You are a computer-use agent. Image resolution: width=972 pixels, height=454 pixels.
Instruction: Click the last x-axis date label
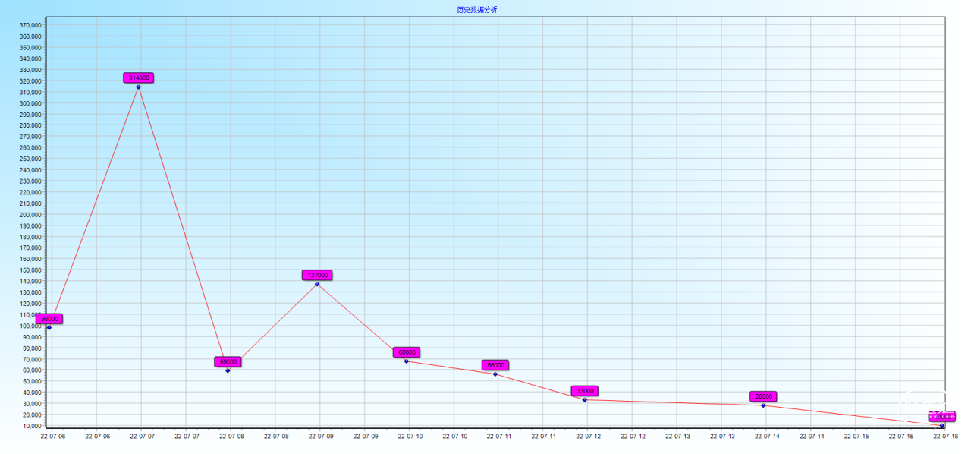946,436
